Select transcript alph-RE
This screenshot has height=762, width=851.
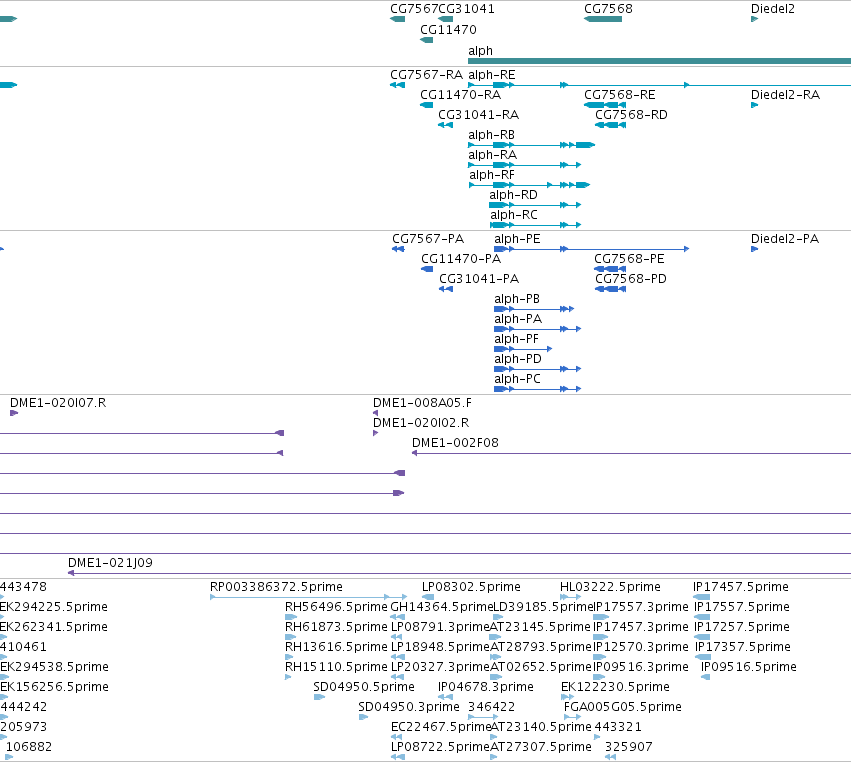coord(659,85)
